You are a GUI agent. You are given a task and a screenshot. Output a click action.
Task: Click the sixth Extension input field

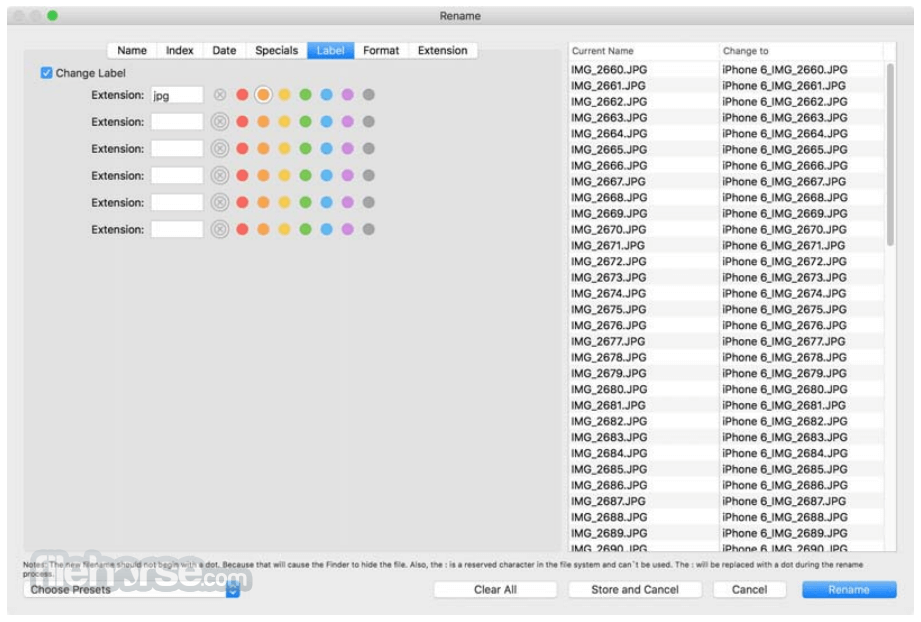tap(177, 229)
